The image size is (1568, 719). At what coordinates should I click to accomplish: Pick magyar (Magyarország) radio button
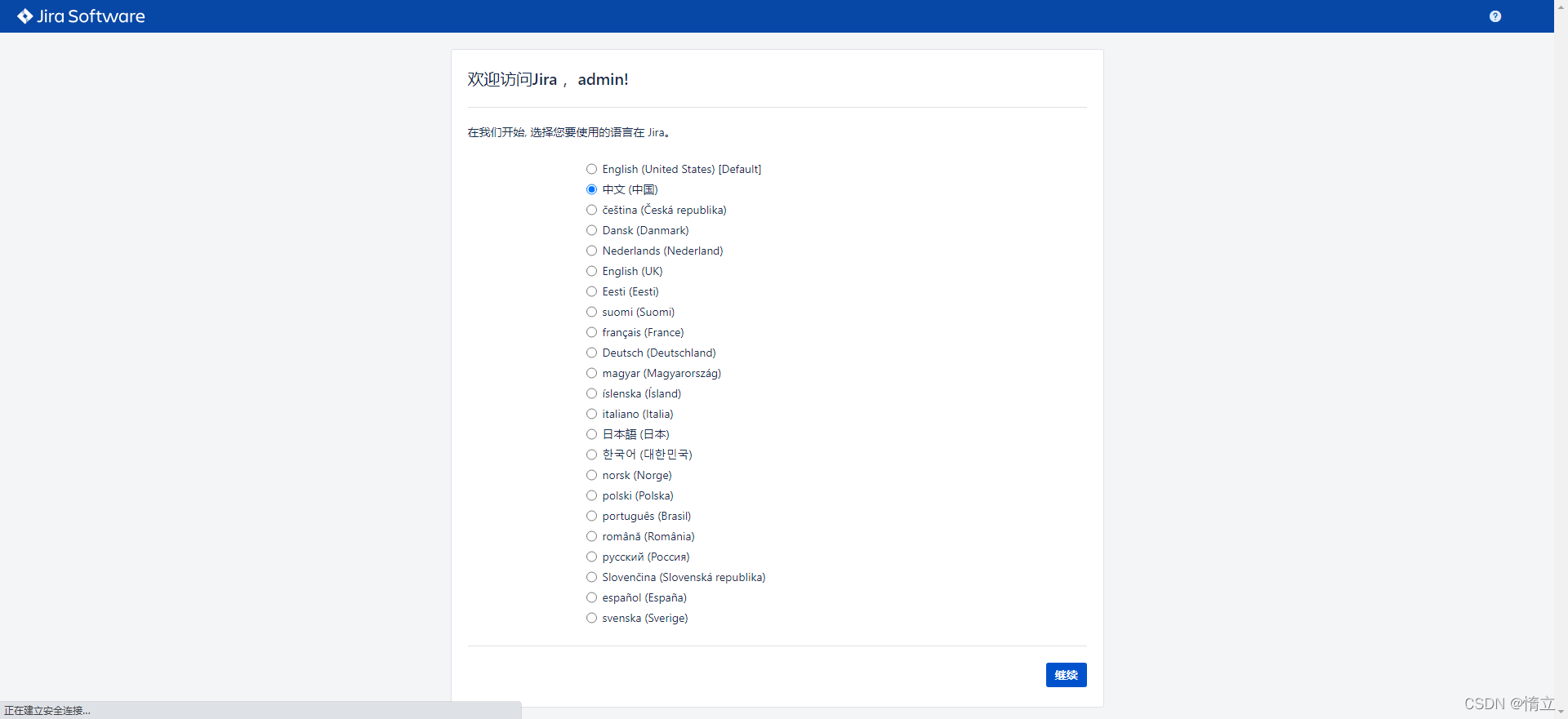coord(591,373)
